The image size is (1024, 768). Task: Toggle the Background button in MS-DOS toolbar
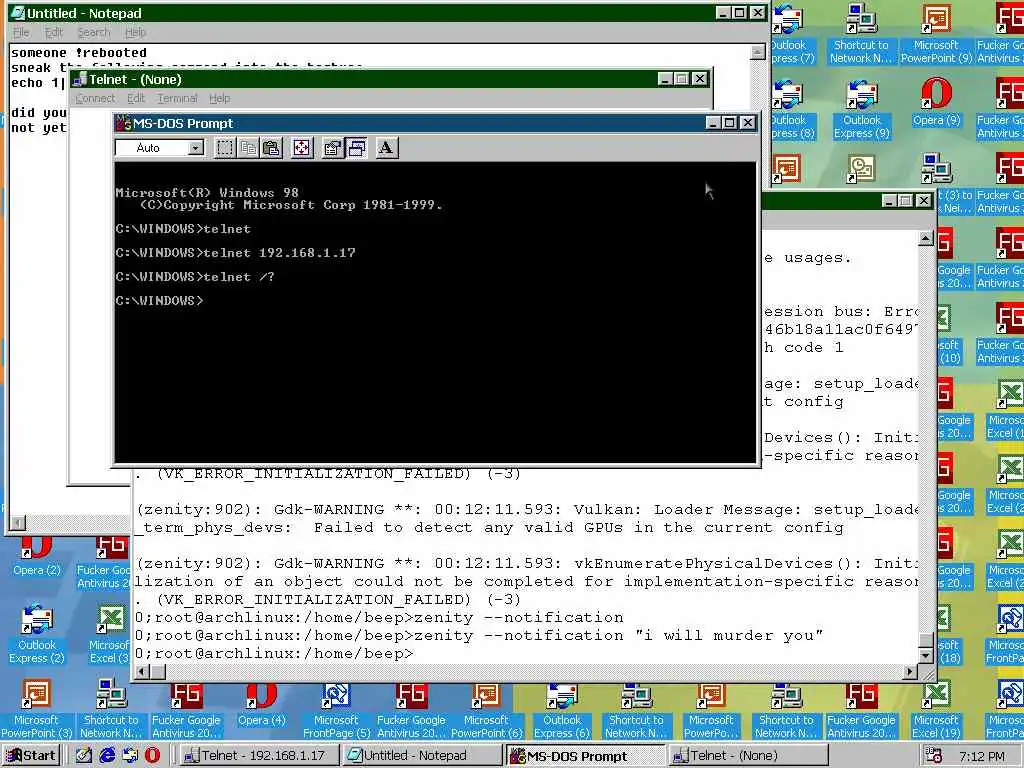coord(357,148)
